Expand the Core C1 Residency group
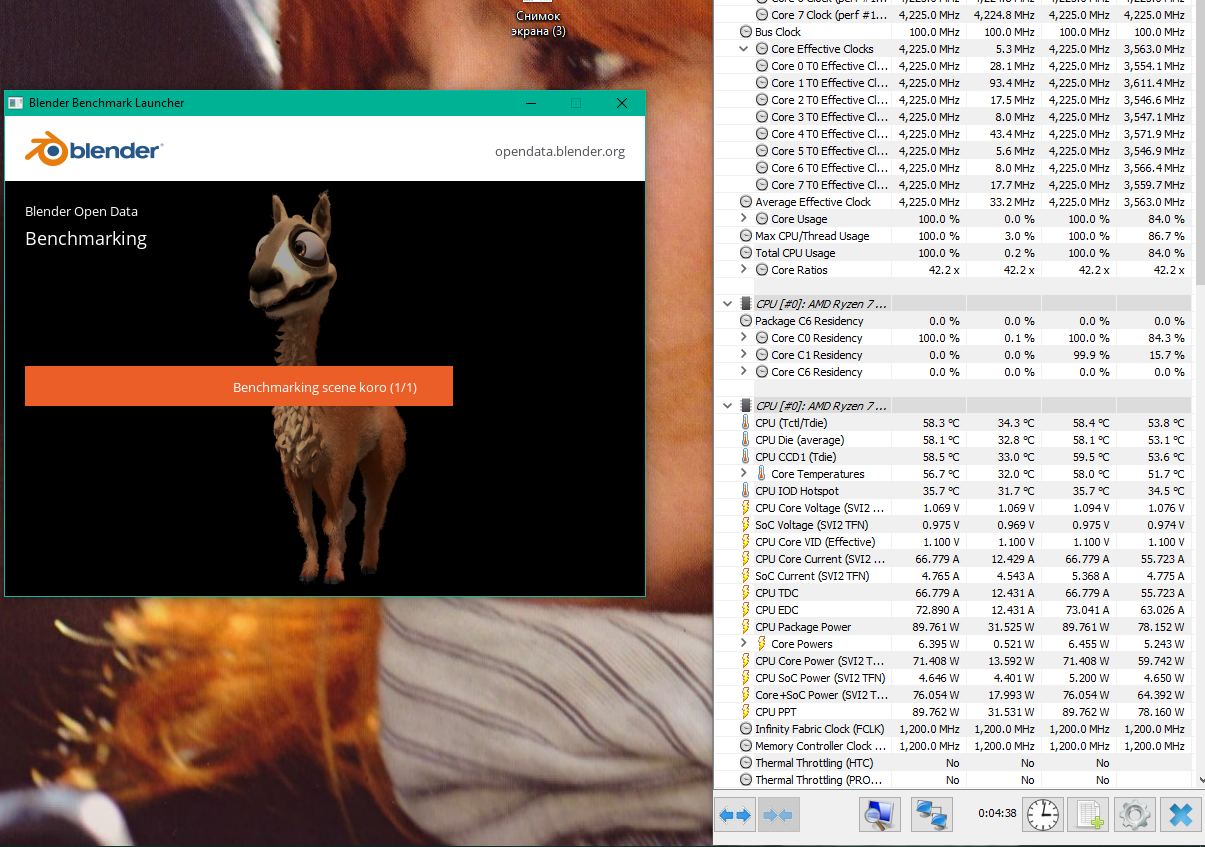This screenshot has width=1205, height=847. [743, 355]
